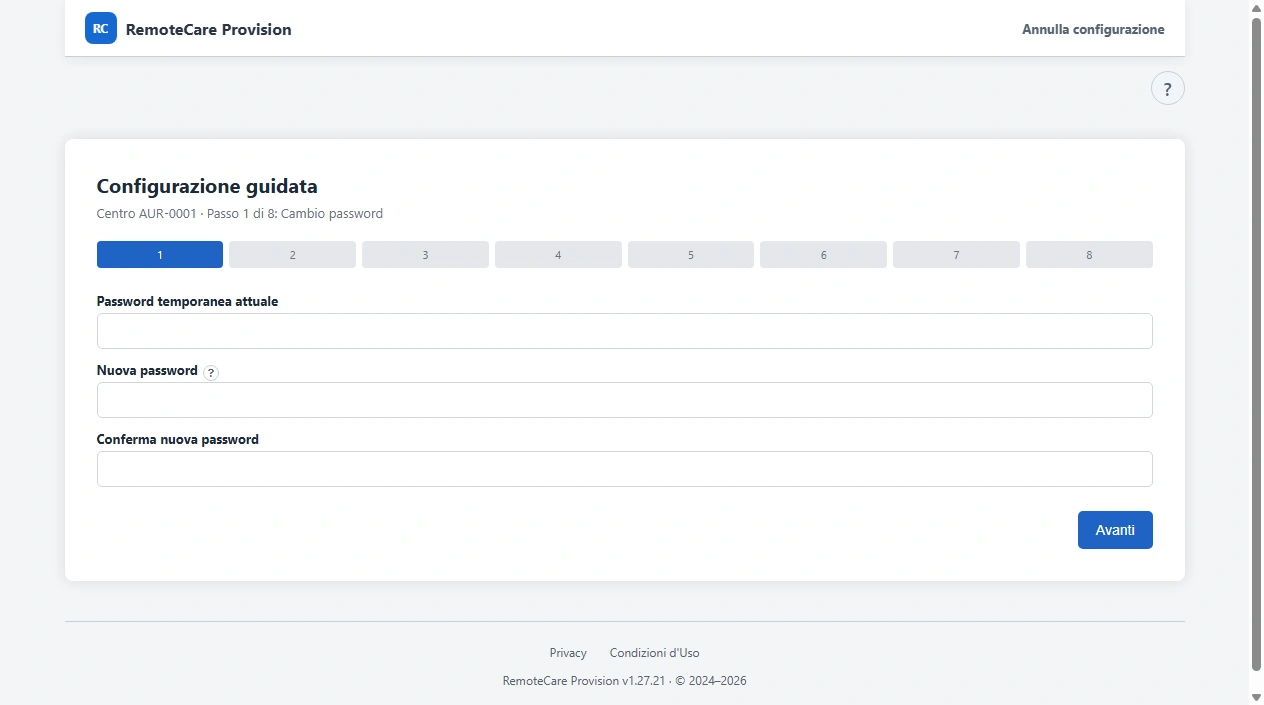Click the RemoteCare Provision title

pos(209,29)
